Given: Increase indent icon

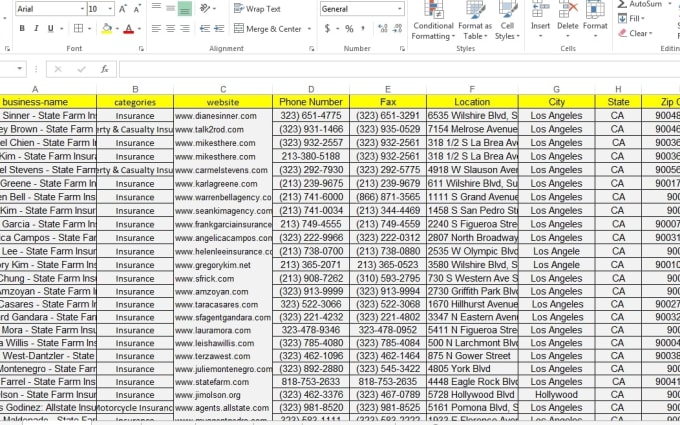Looking at the screenshot, I should tap(219, 29).
